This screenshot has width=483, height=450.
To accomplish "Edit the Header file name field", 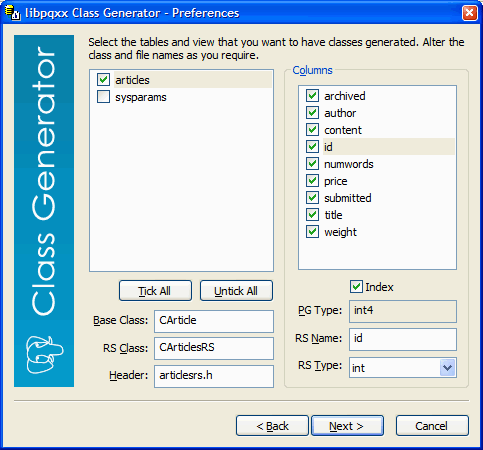I will (x=214, y=376).
